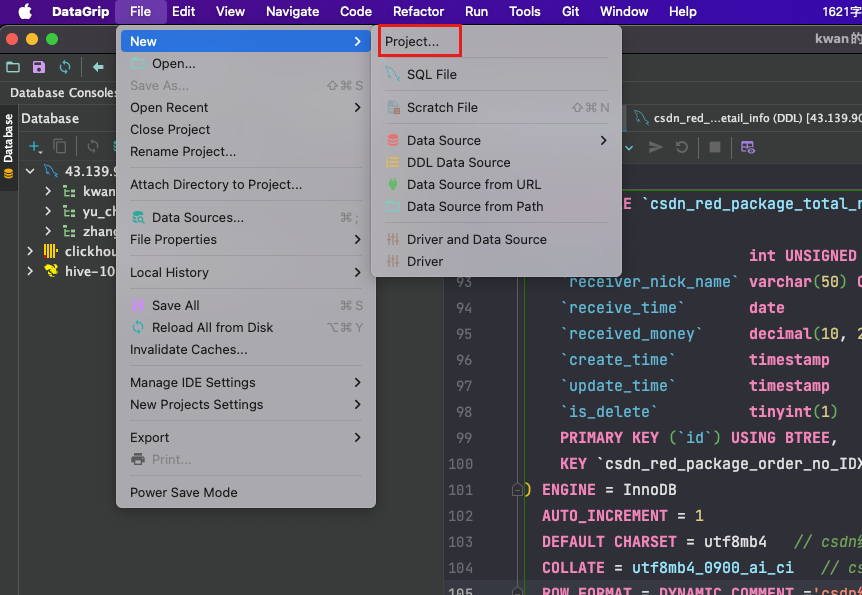Click the open folder toolbar icon
The width and height of the screenshot is (862, 595).
coord(13,67)
